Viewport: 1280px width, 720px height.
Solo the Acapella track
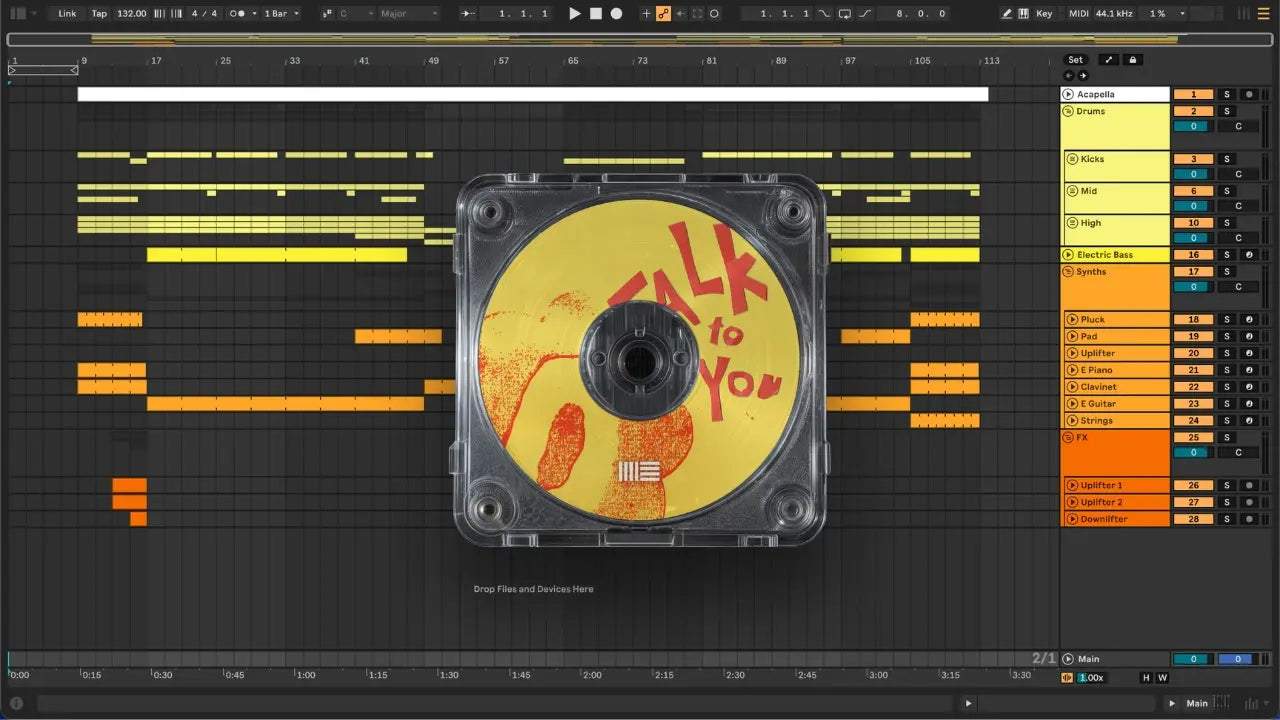pos(1227,94)
